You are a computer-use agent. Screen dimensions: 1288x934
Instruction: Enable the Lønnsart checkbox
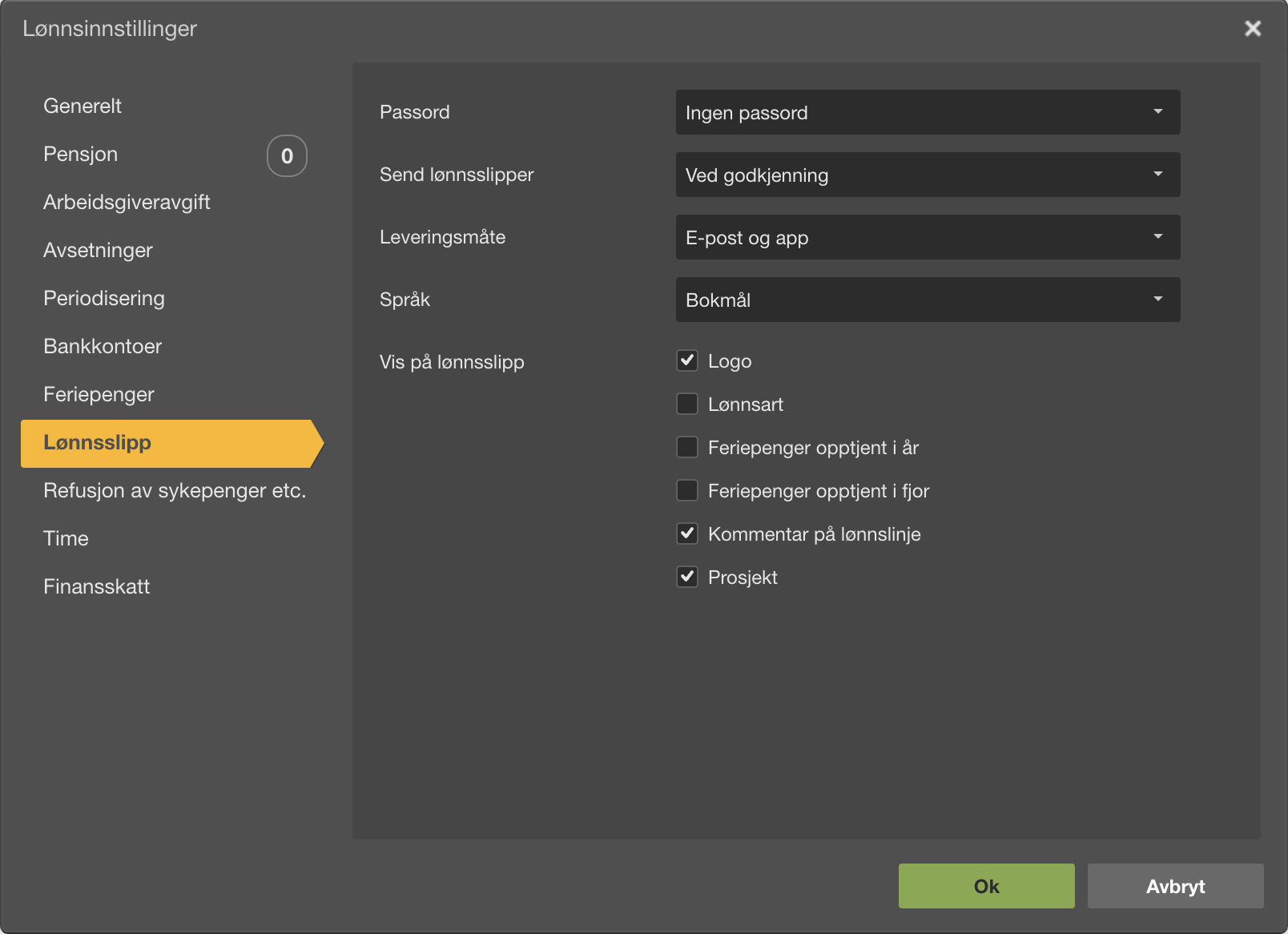687,404
